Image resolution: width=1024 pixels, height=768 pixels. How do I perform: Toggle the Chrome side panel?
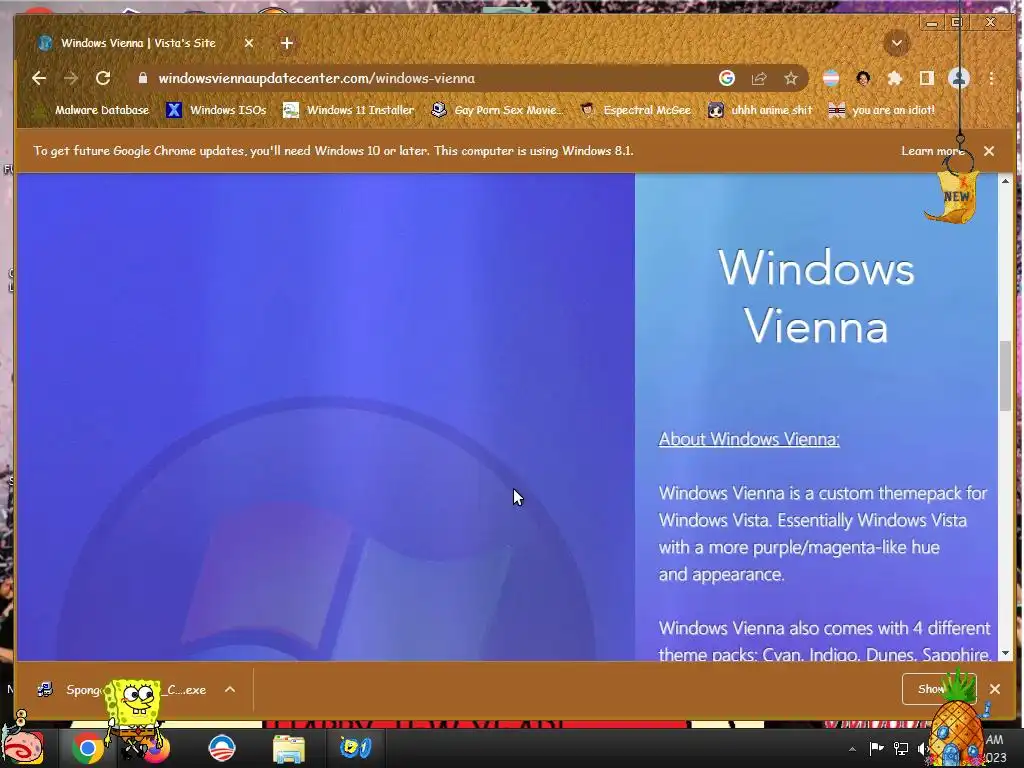click(927, 78)
